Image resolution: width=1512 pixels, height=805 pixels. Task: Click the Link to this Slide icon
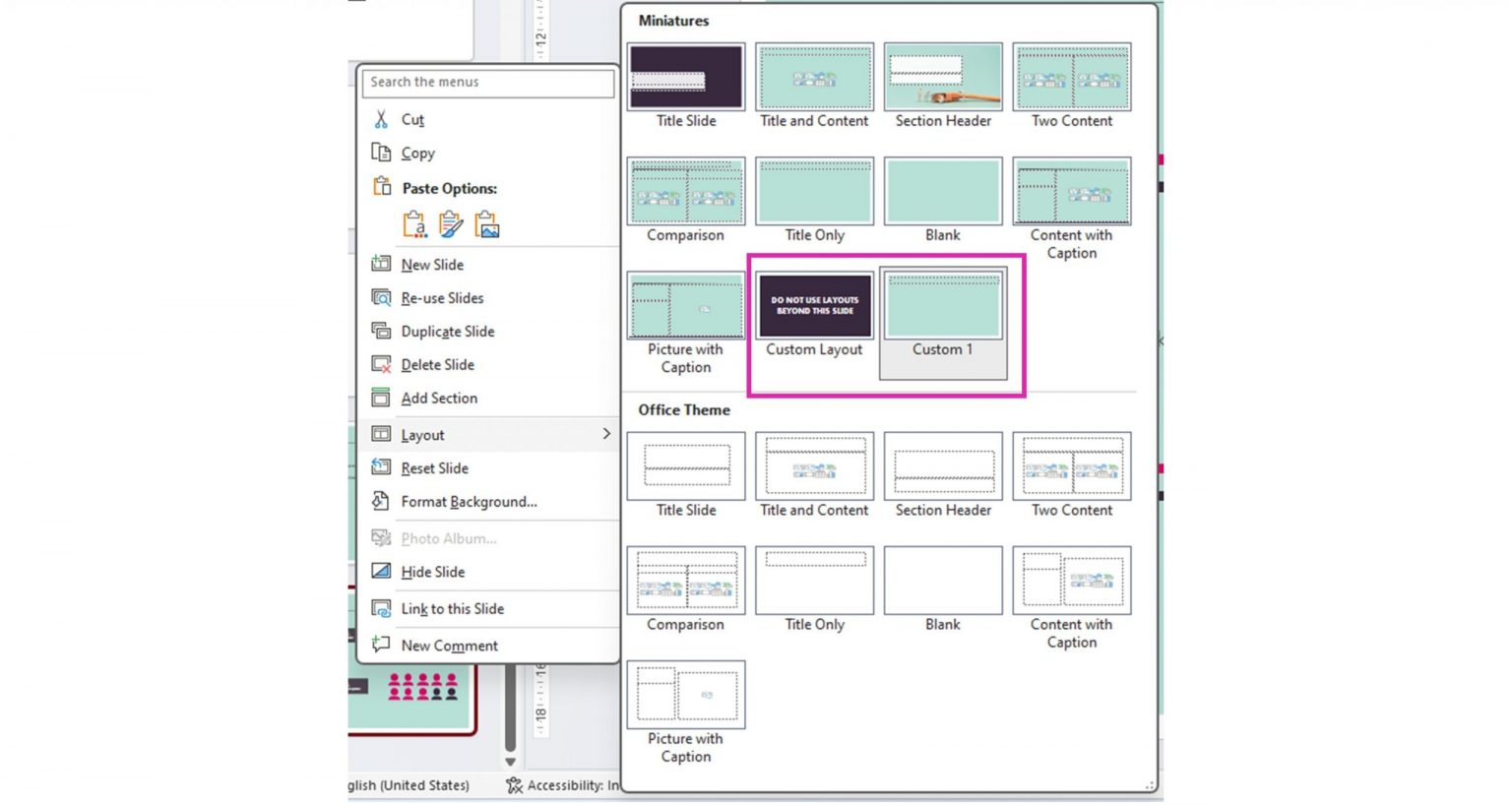tap(381, 608)
